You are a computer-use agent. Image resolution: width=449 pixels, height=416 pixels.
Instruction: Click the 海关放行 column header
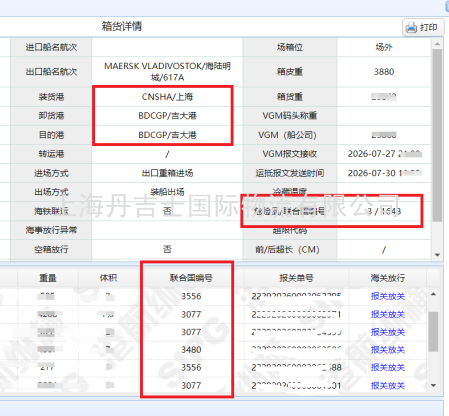[x=388, y=278]
